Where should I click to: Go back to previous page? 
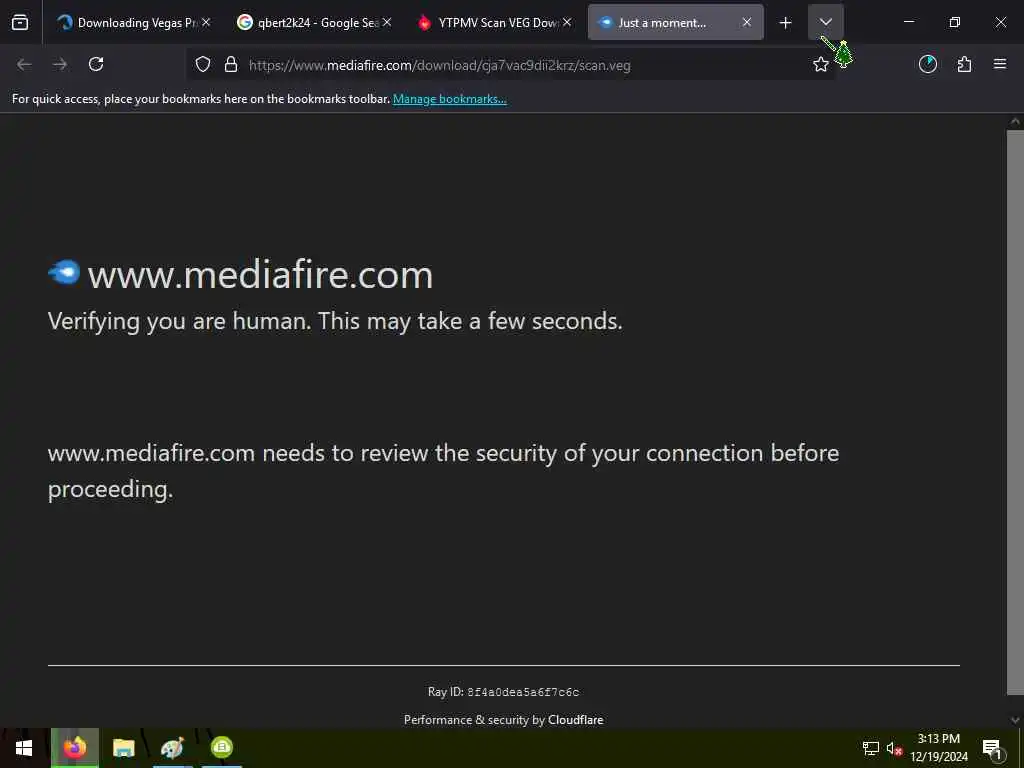point(24,64)
